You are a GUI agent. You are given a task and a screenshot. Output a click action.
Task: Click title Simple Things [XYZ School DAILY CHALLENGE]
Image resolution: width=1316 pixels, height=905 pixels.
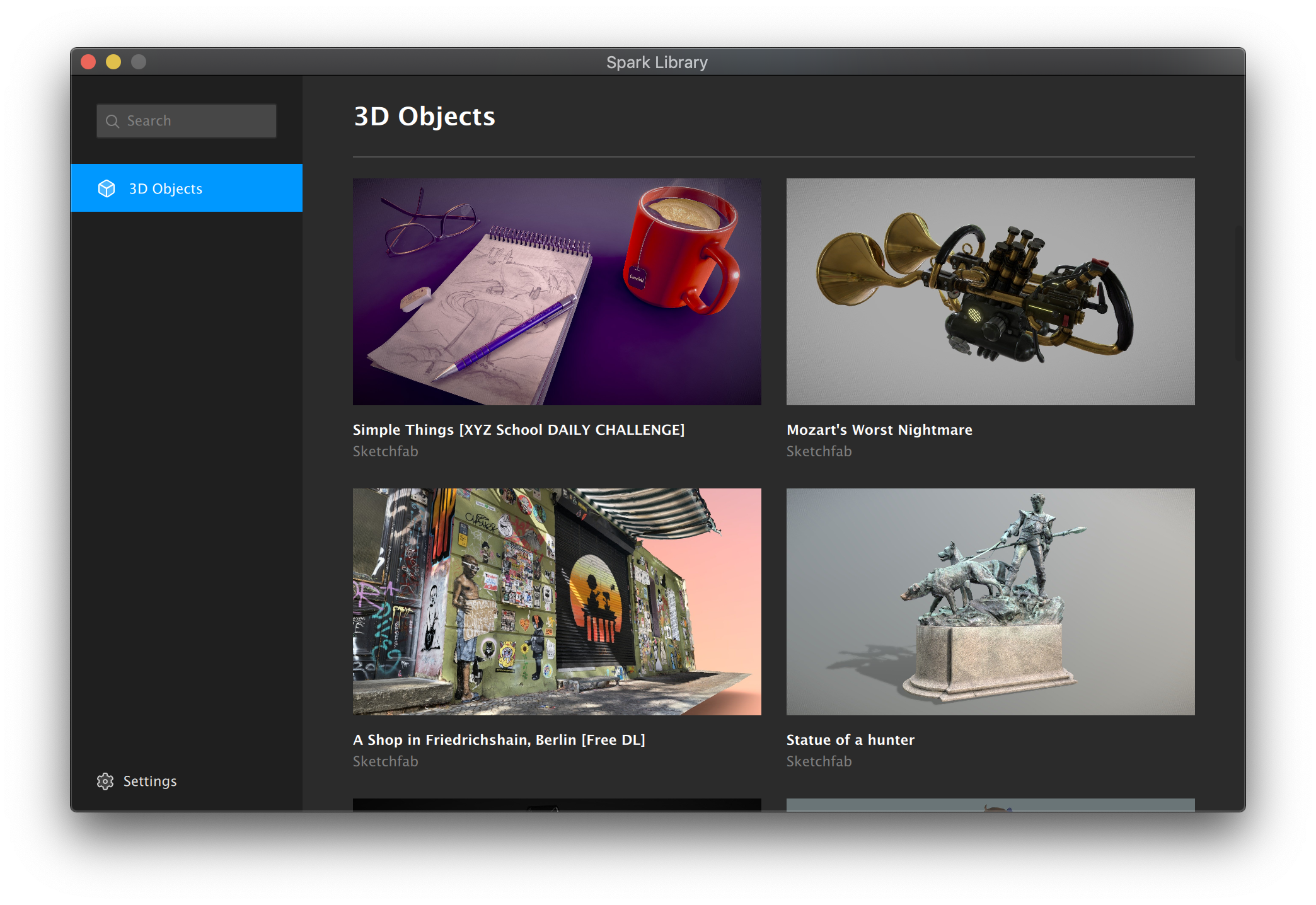[518, 430]
